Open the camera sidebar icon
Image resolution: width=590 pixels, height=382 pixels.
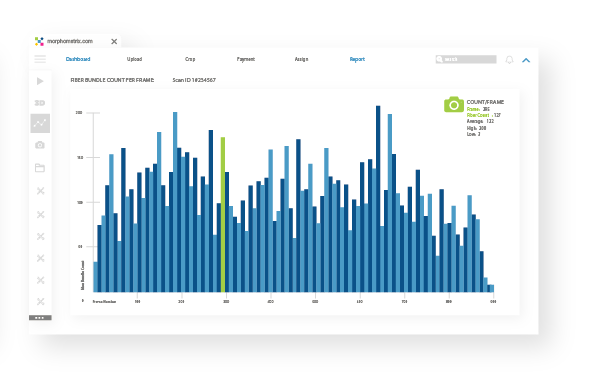pos(40,145)
